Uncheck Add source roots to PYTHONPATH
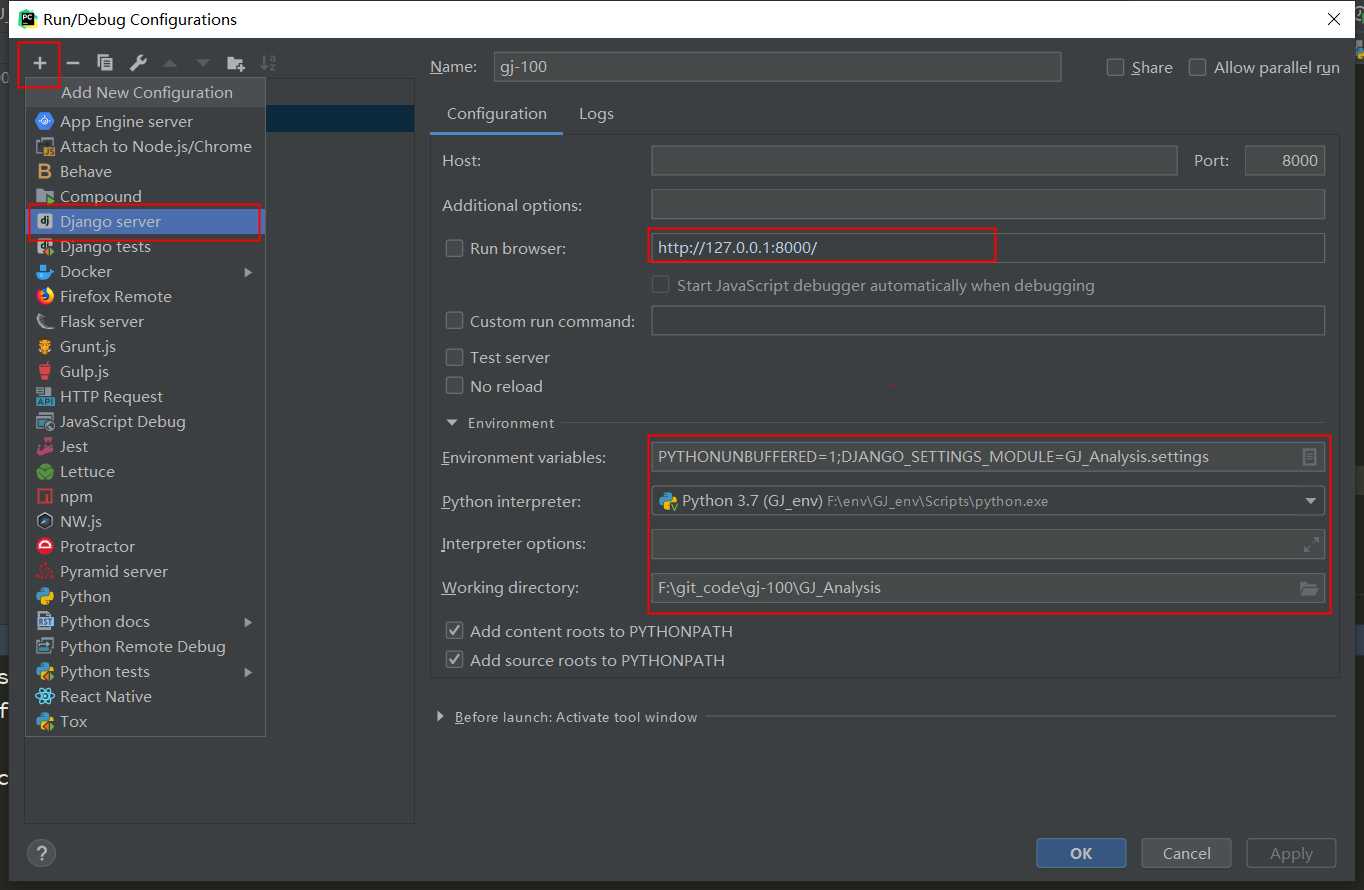The image size is (1364, 890). [454, 660]
